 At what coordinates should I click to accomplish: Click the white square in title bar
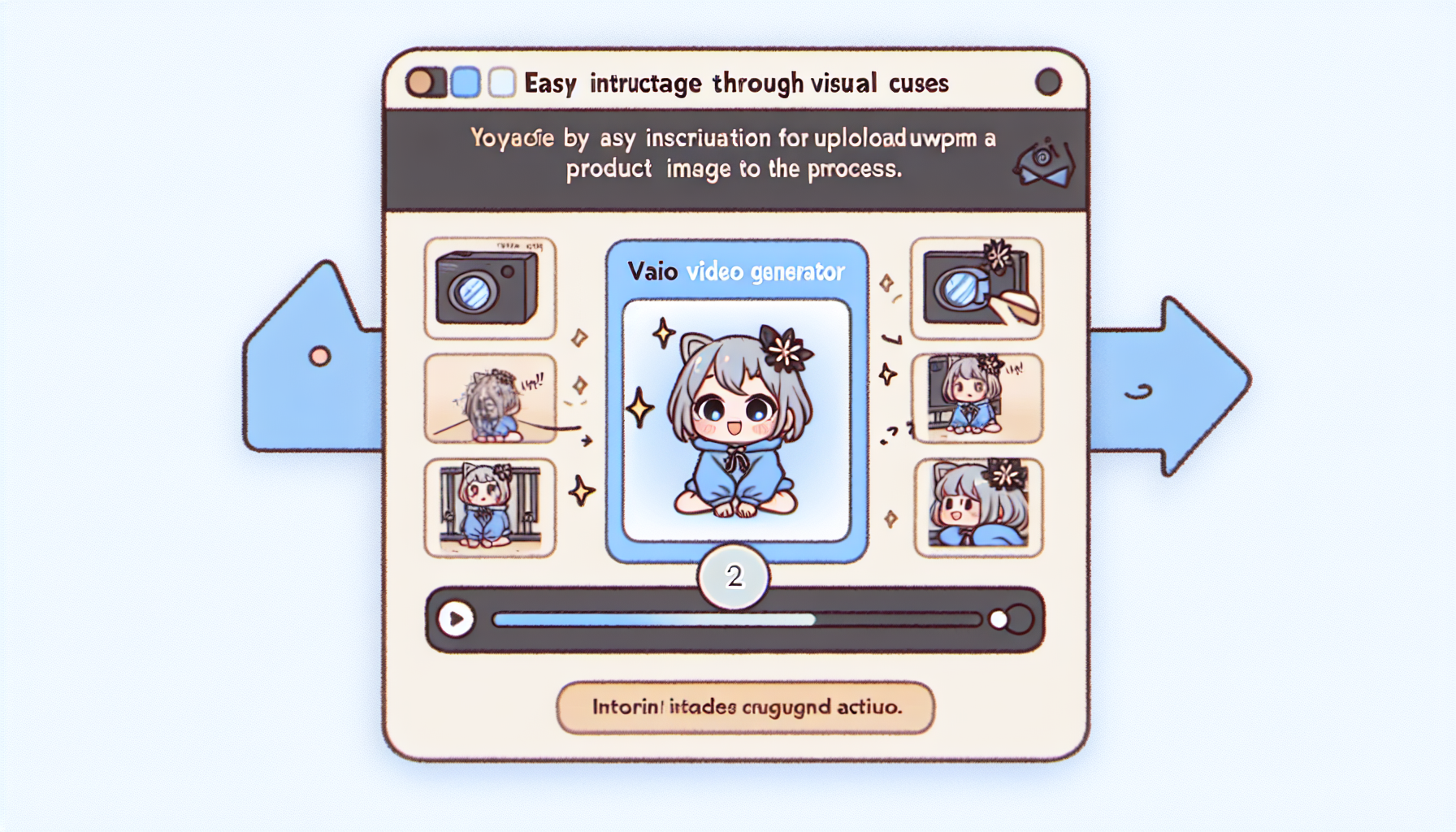(502, 82)
